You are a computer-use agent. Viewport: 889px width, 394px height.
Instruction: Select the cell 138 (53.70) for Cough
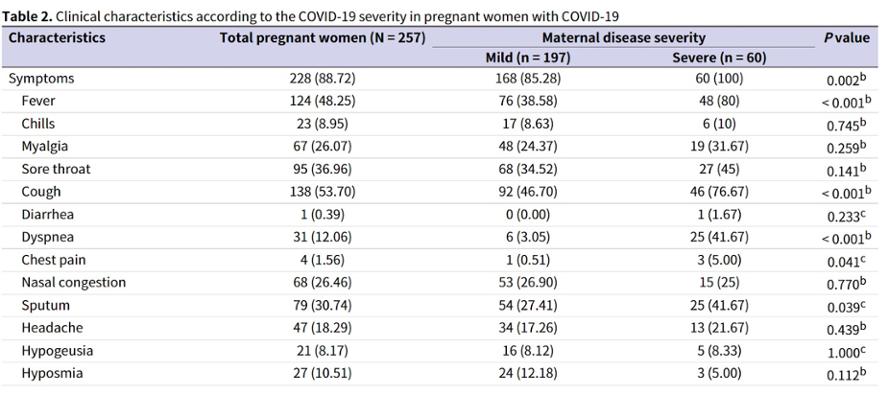[x=322, y=192]
